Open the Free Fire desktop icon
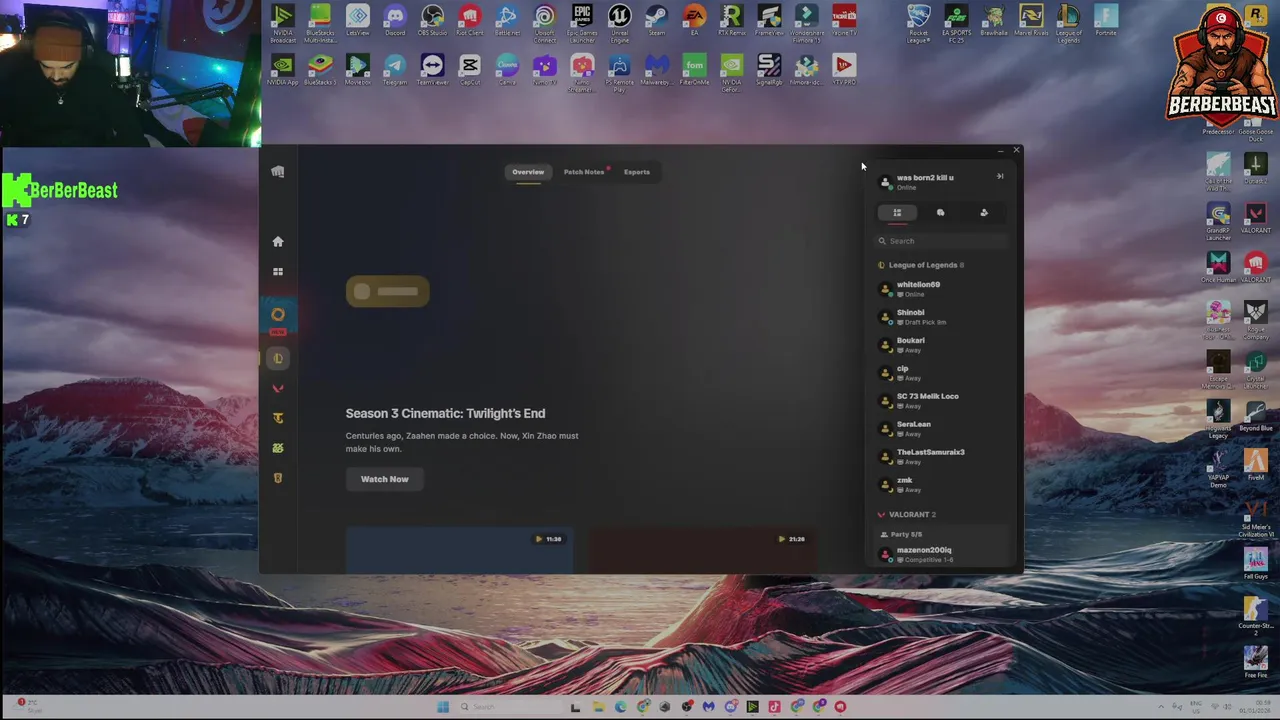1280x720 pixels. click(x=1256, y=662)
